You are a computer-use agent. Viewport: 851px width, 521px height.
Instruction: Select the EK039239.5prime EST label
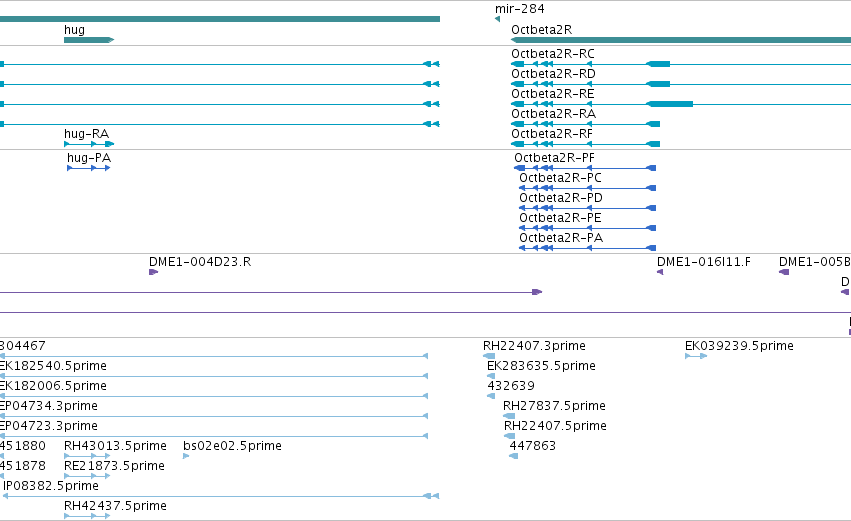[x=739, y=346]
